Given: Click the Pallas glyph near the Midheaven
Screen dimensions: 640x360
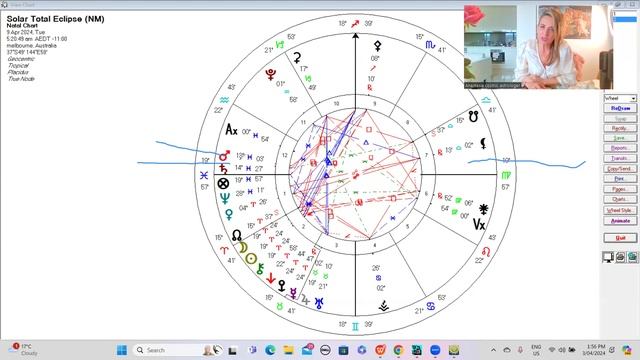Looking at the screenshot, I should tap(378, 45).
